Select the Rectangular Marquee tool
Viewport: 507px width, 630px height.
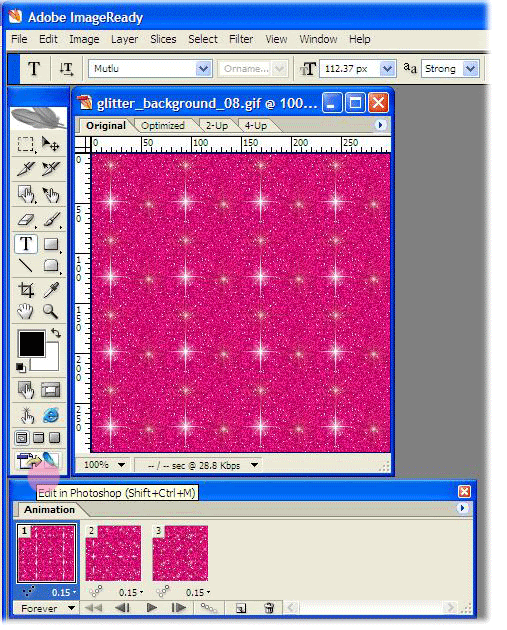click(26, 144)
